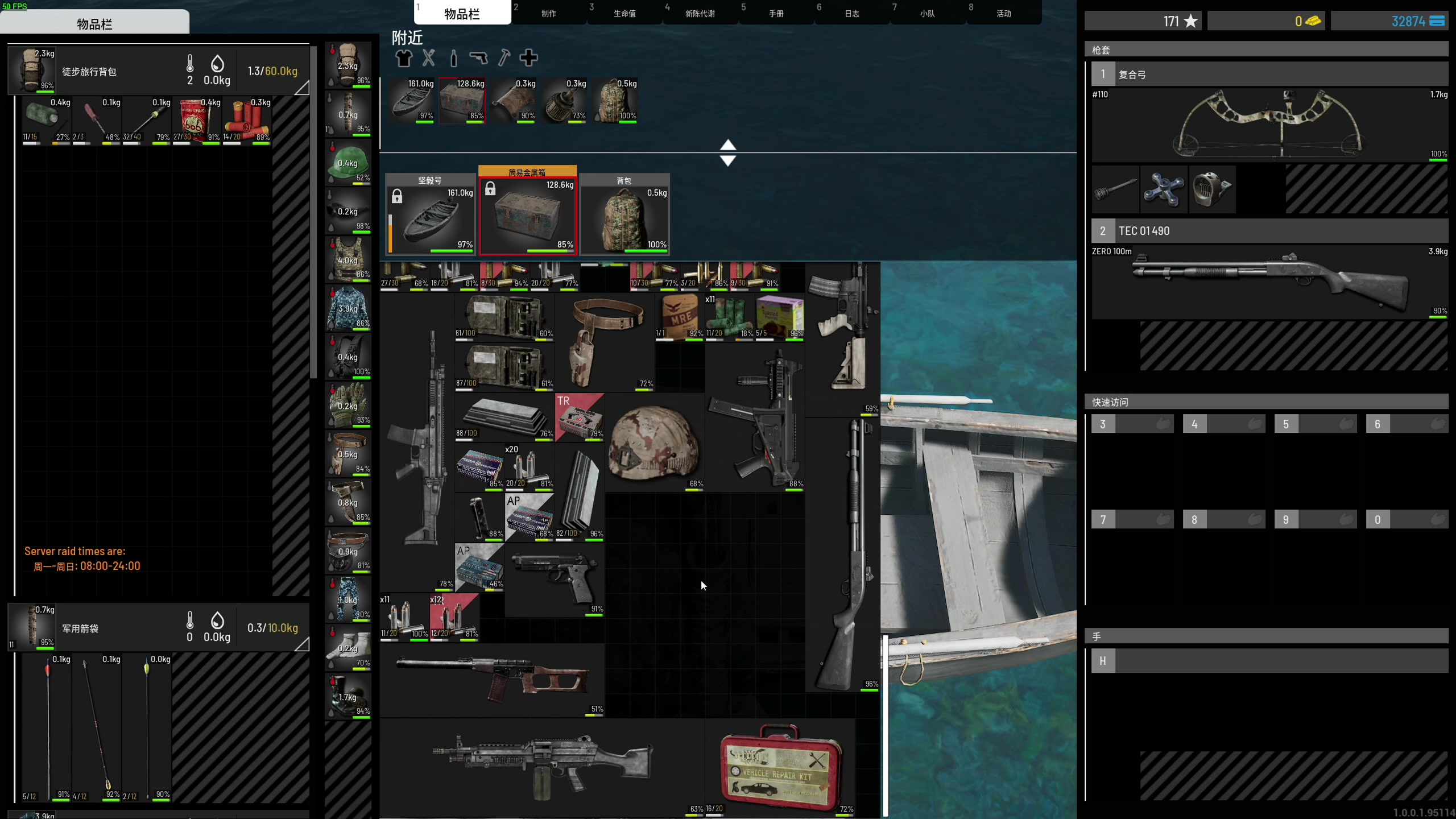The image size is (1456, 819).
Task: Click the tactical vest equipment slot 4.0kg
Action: 348,259
